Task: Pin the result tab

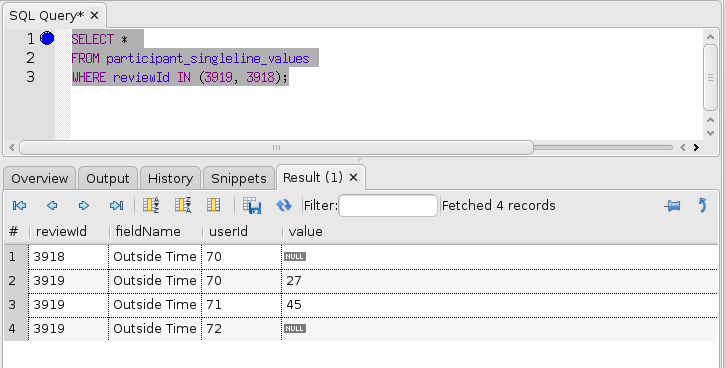Action: 672,206
